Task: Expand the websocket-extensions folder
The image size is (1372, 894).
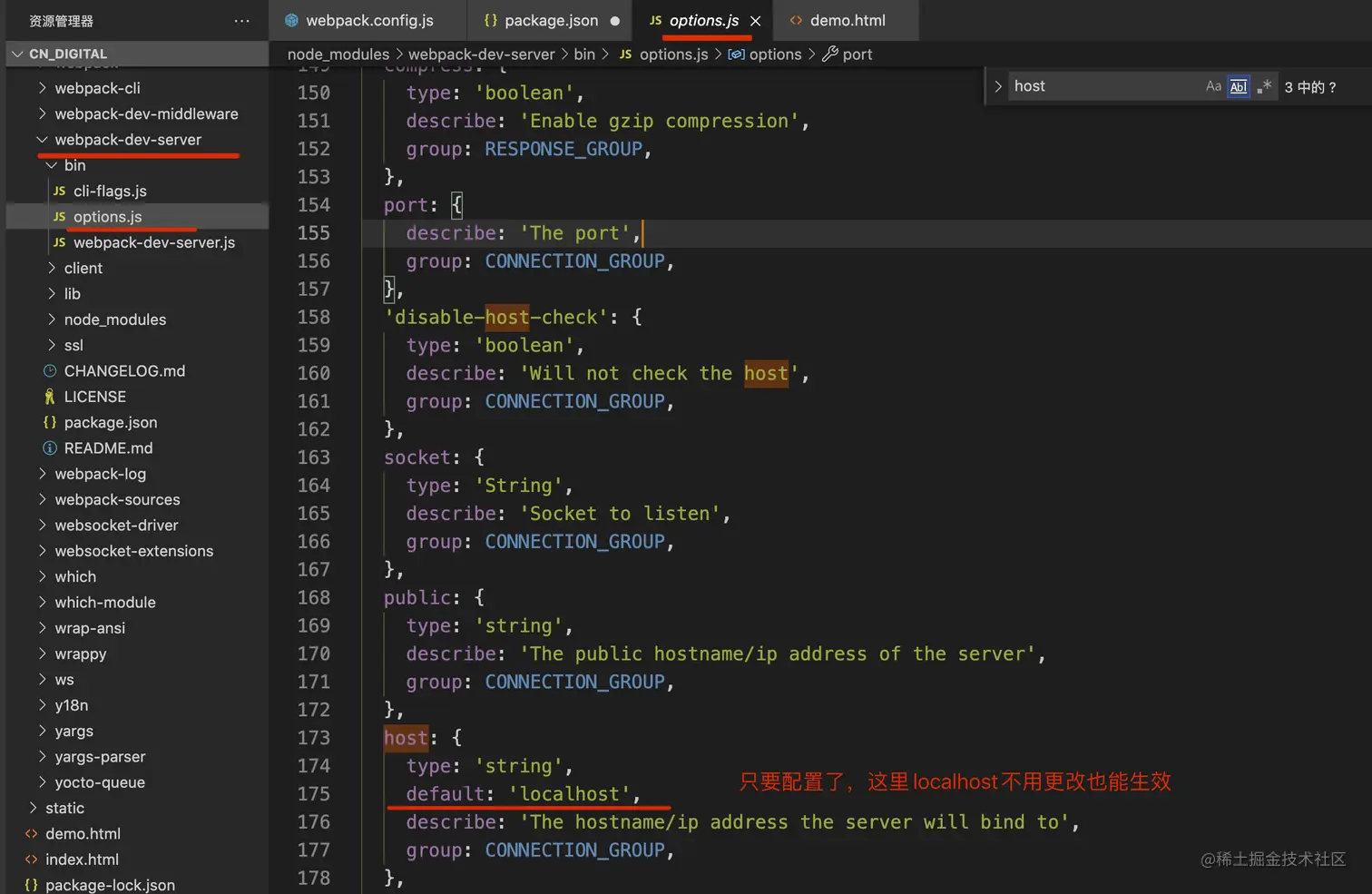Action: tap(133, 552)
